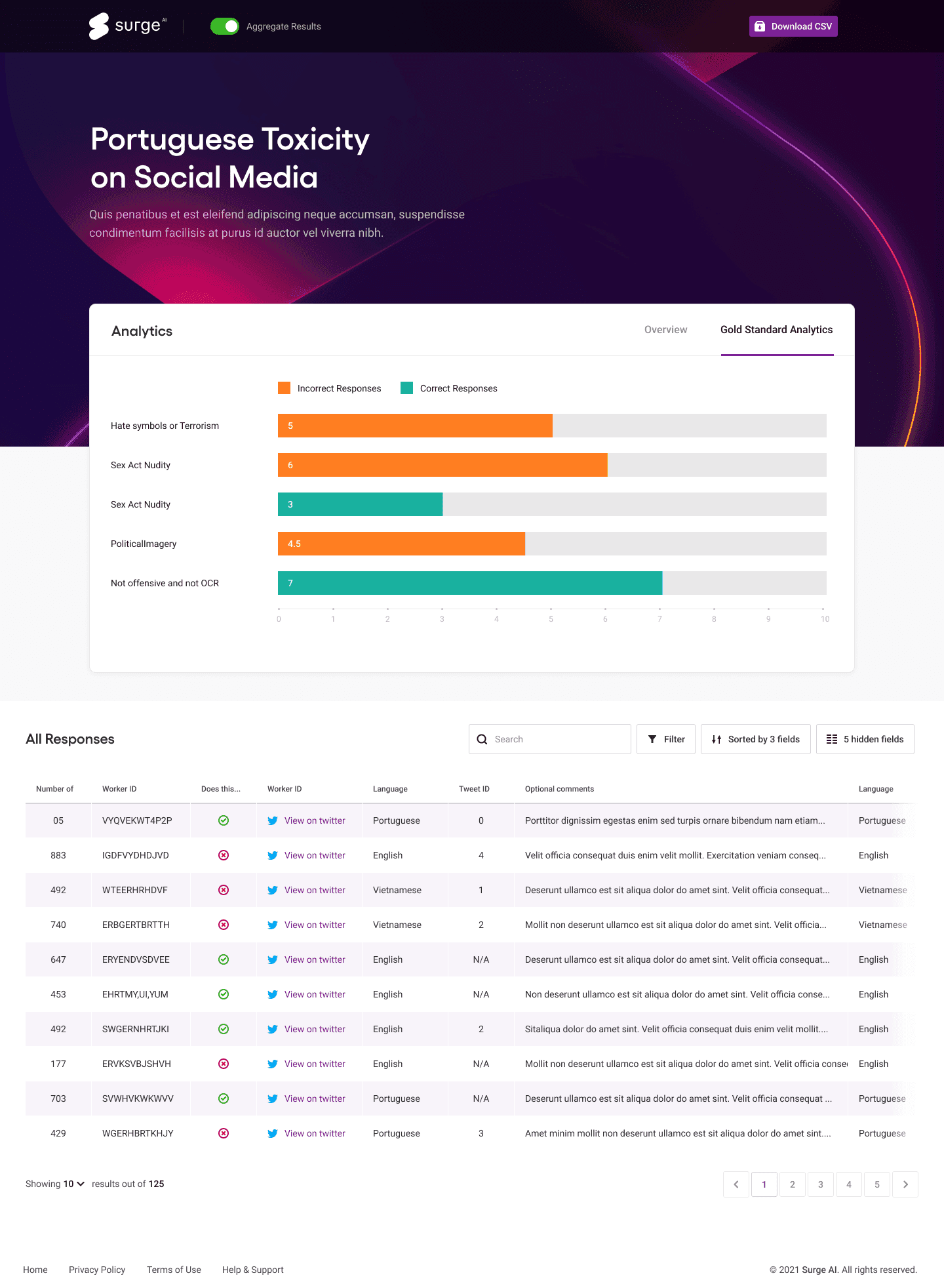Open the Privacy Policy footer link
Viewport: 944px width, 1288px height.
[x=97, y=1270]
